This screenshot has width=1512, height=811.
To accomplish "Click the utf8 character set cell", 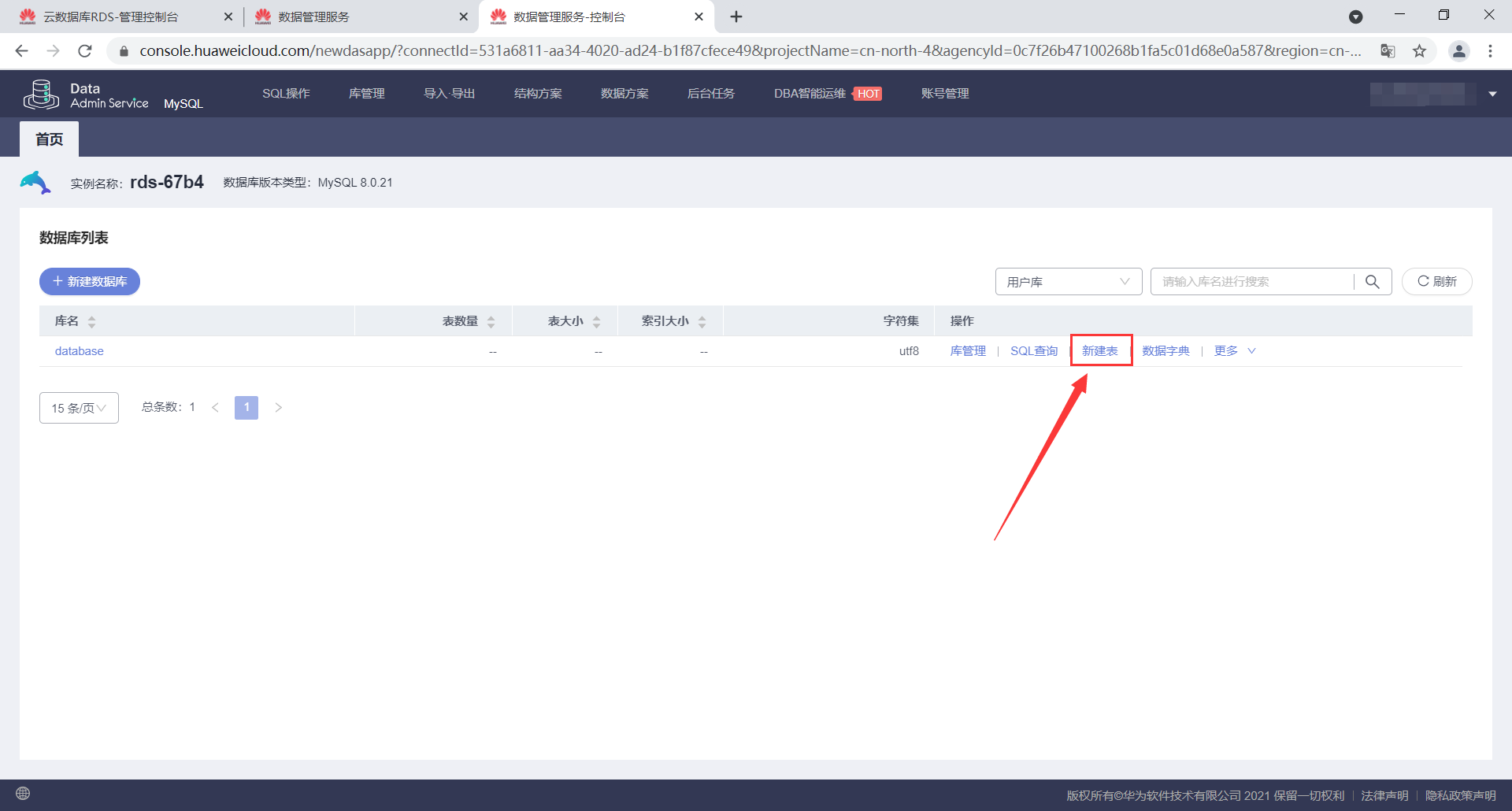I will 909,351.
